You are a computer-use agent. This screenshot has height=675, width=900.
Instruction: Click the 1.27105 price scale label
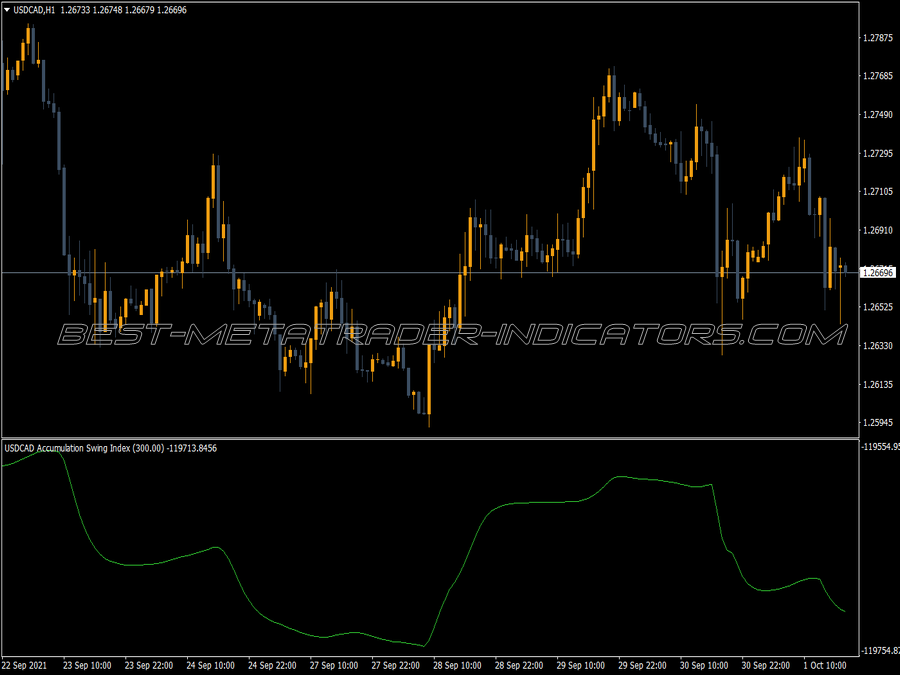pyautogui.click(x=878, y=192)
